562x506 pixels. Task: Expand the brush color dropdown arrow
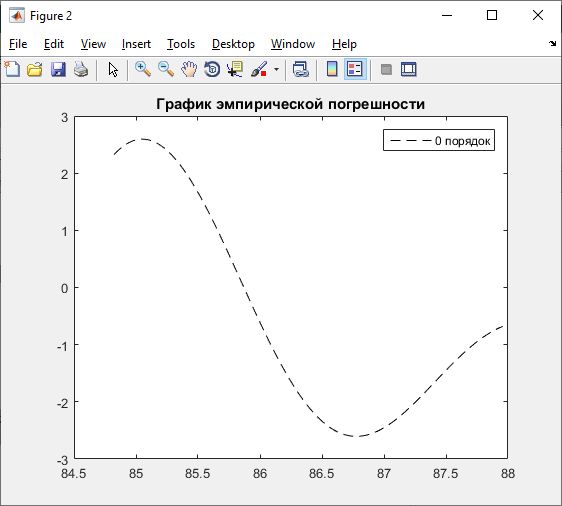point(276,69)
